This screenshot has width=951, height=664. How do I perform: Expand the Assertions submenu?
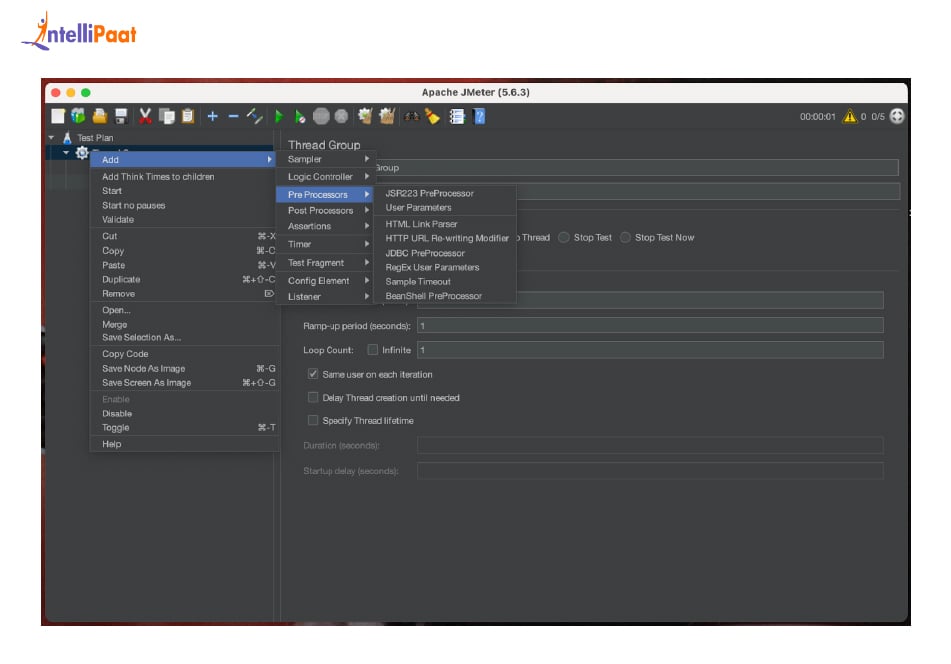(x=326, y=226)
